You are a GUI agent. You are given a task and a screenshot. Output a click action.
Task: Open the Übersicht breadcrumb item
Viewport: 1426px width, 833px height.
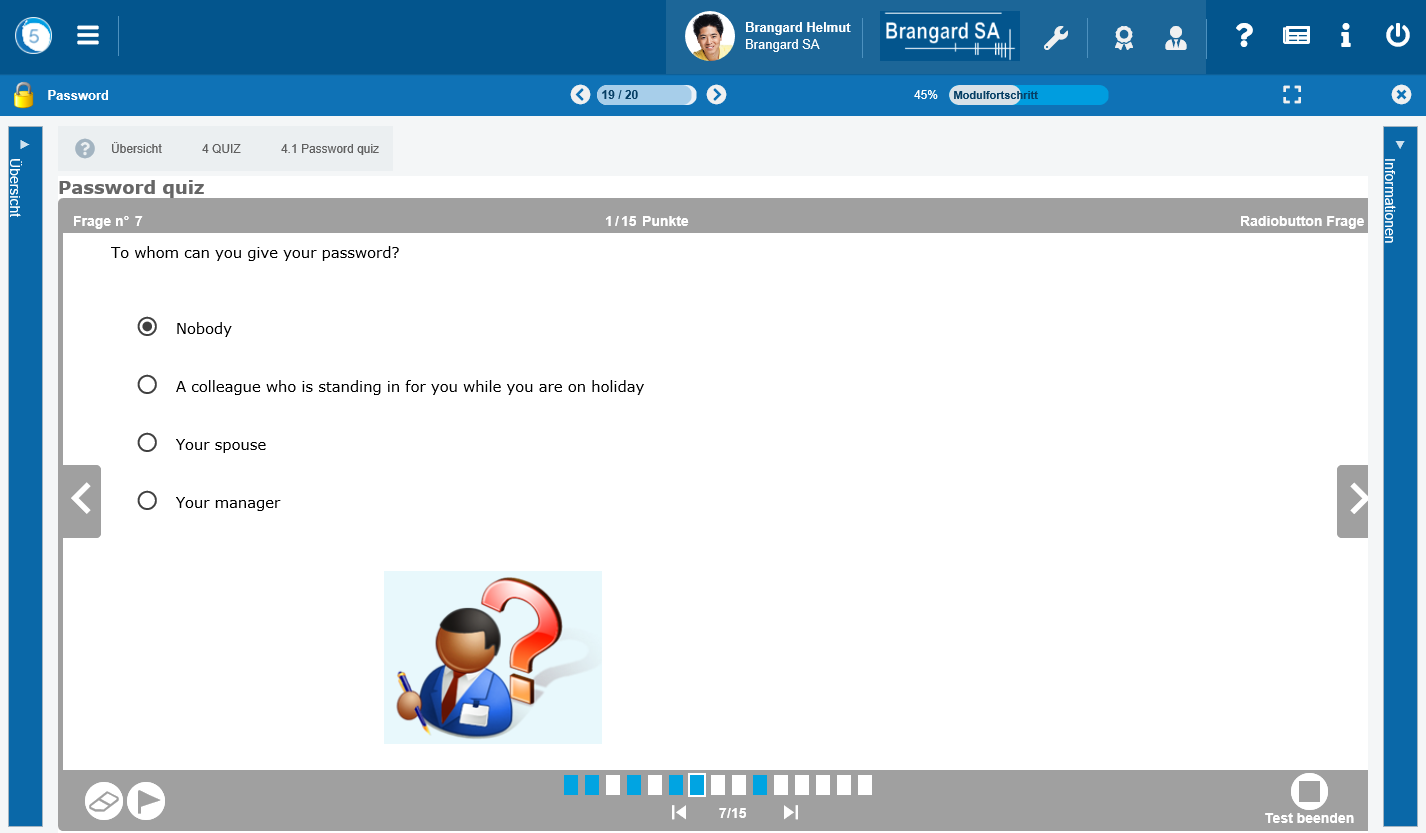click(136, 149)
